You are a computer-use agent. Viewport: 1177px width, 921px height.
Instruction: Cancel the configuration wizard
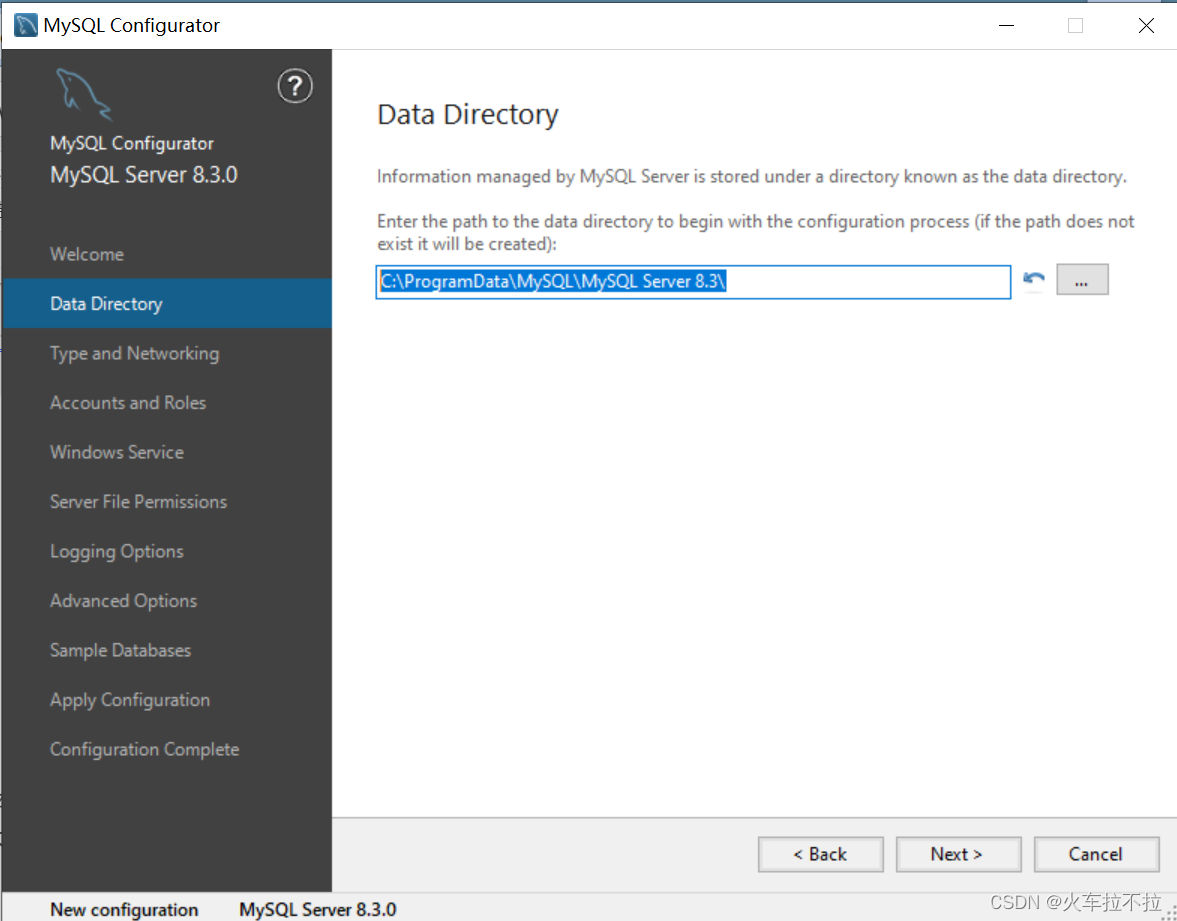point(1096,854)
